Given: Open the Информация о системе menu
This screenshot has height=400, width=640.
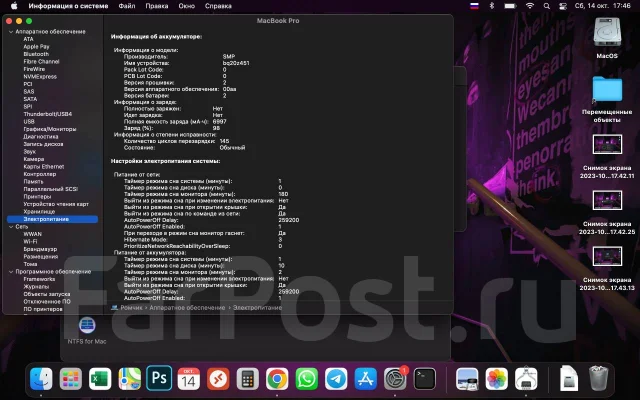Looking at the screenshot, I should (68, 6).
